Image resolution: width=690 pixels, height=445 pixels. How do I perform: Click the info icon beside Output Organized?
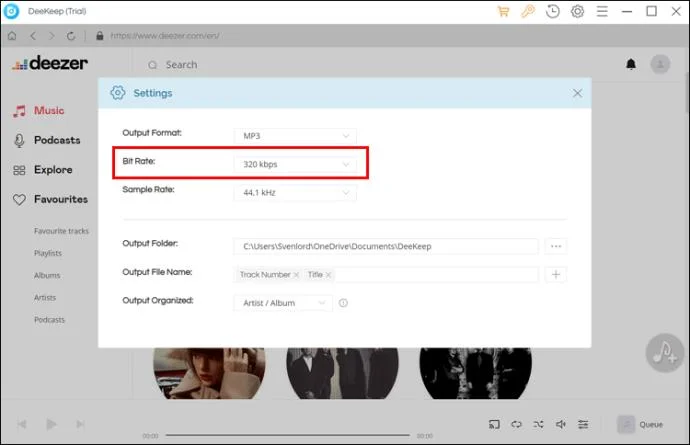343,303
